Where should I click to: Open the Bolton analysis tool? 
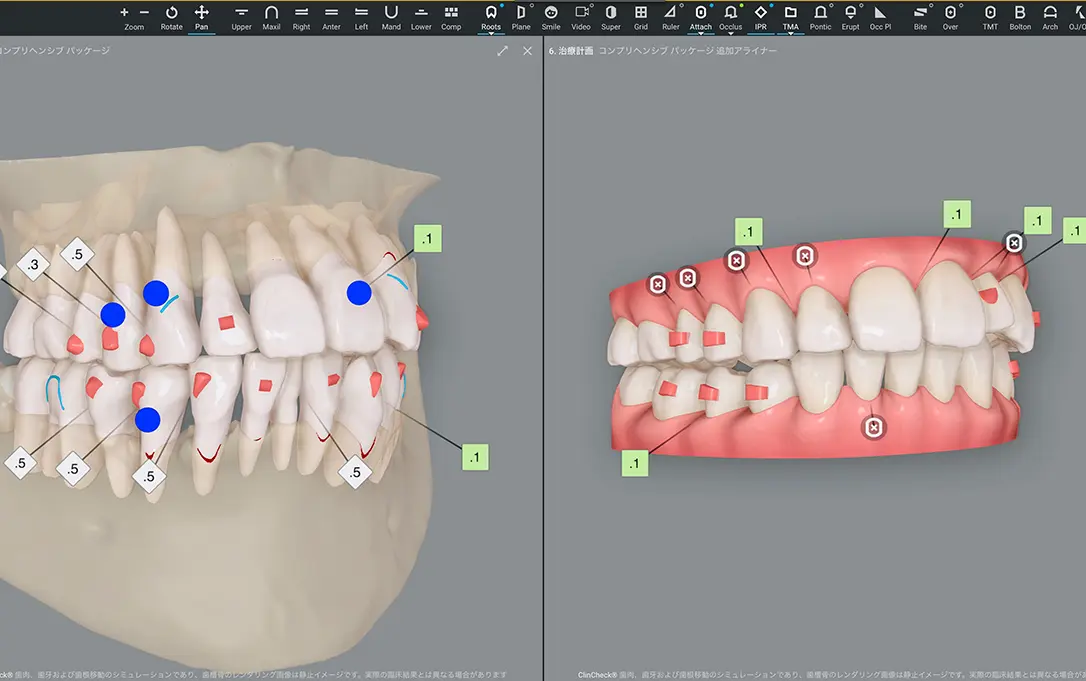click(1020, 16)
